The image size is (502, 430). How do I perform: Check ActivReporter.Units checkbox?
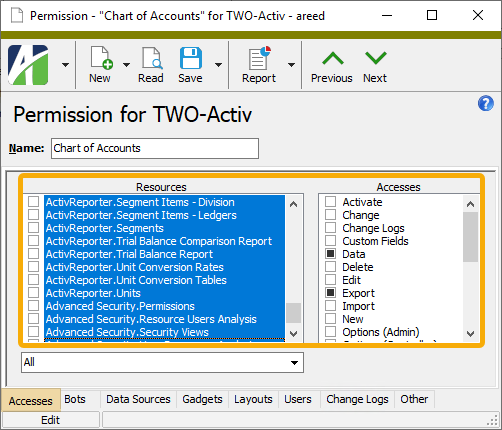pyautogui.click(x=33, y=293)
